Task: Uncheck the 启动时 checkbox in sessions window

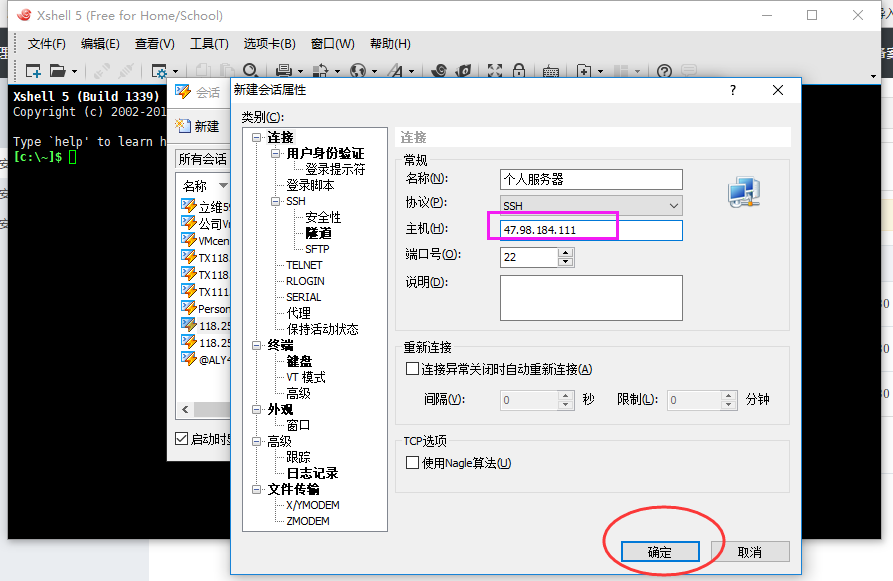Action: point(182,439)
